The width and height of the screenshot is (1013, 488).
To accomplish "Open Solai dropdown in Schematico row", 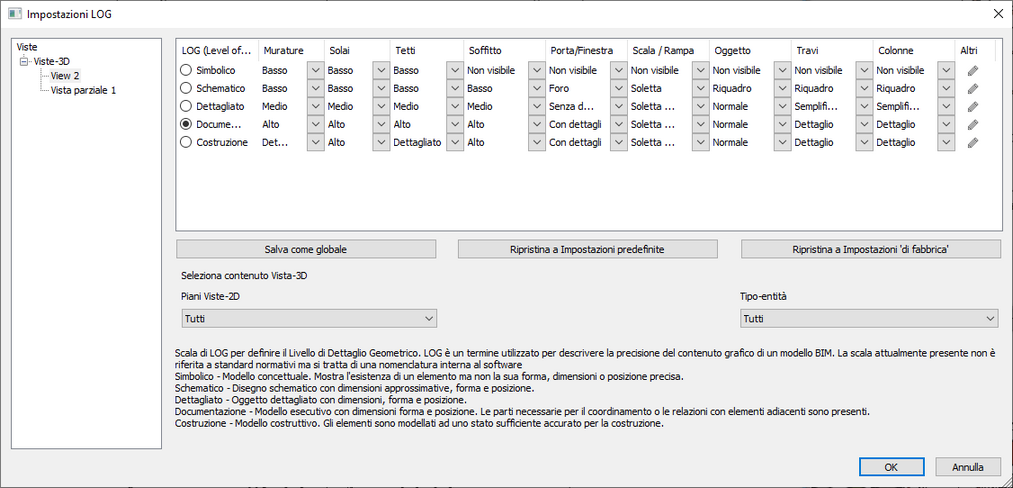I will tap(381, 89).
